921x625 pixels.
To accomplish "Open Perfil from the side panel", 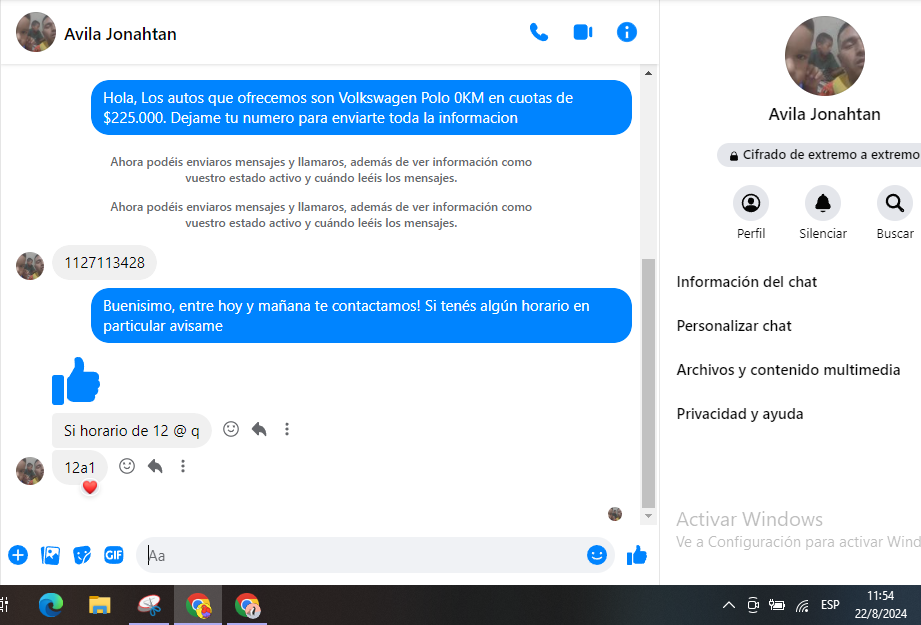I will (751, 203).
